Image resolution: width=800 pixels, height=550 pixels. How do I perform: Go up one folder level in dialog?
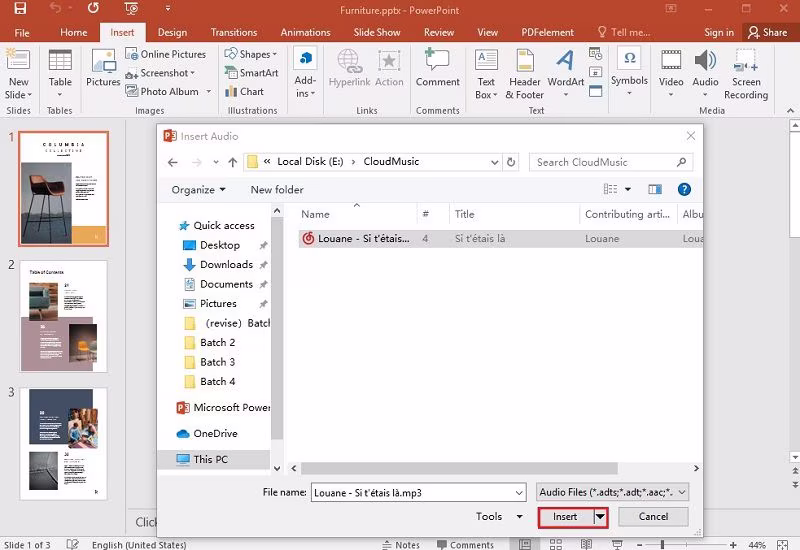coord(233,162)
